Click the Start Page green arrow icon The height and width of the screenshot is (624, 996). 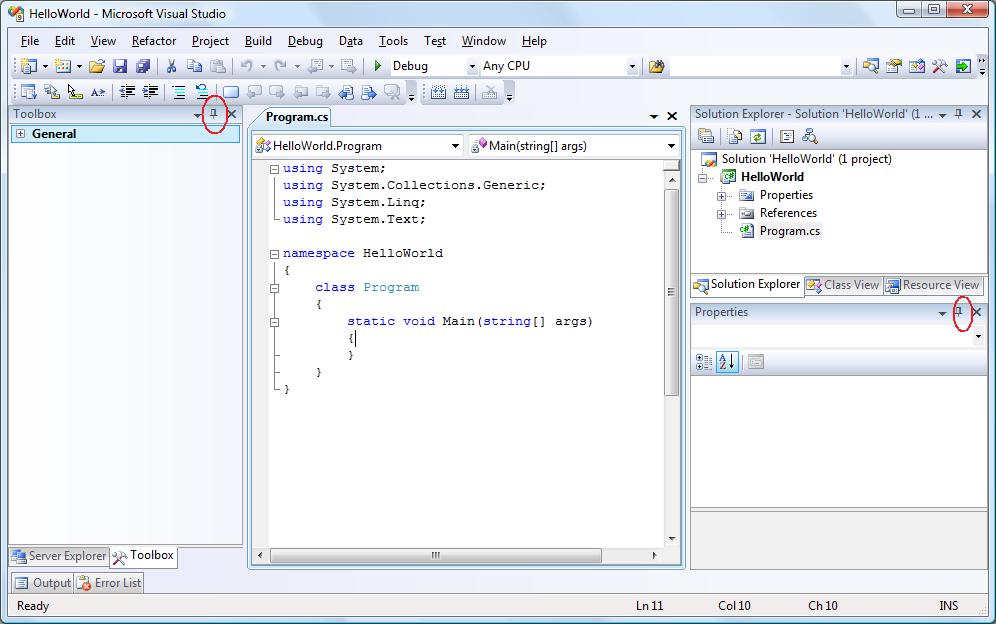click(x=963, y=66)
